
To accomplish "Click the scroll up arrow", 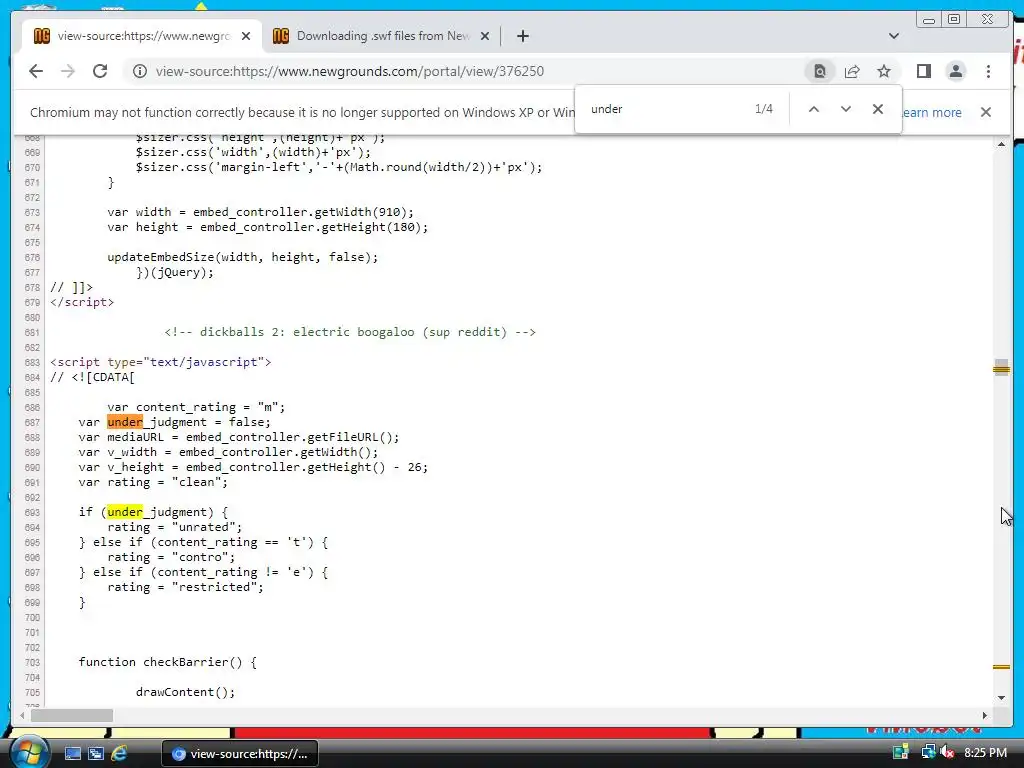I will coord(1001,144).
